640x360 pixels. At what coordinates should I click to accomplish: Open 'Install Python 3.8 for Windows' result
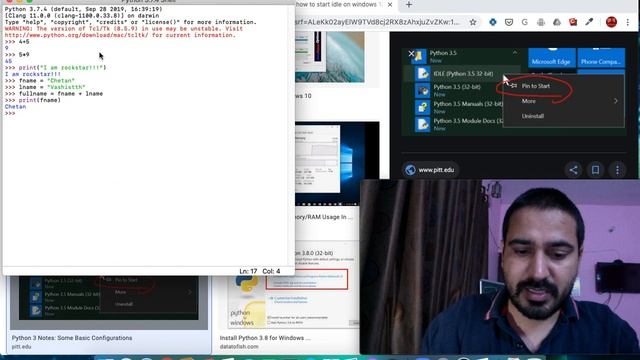coord(265,338)
